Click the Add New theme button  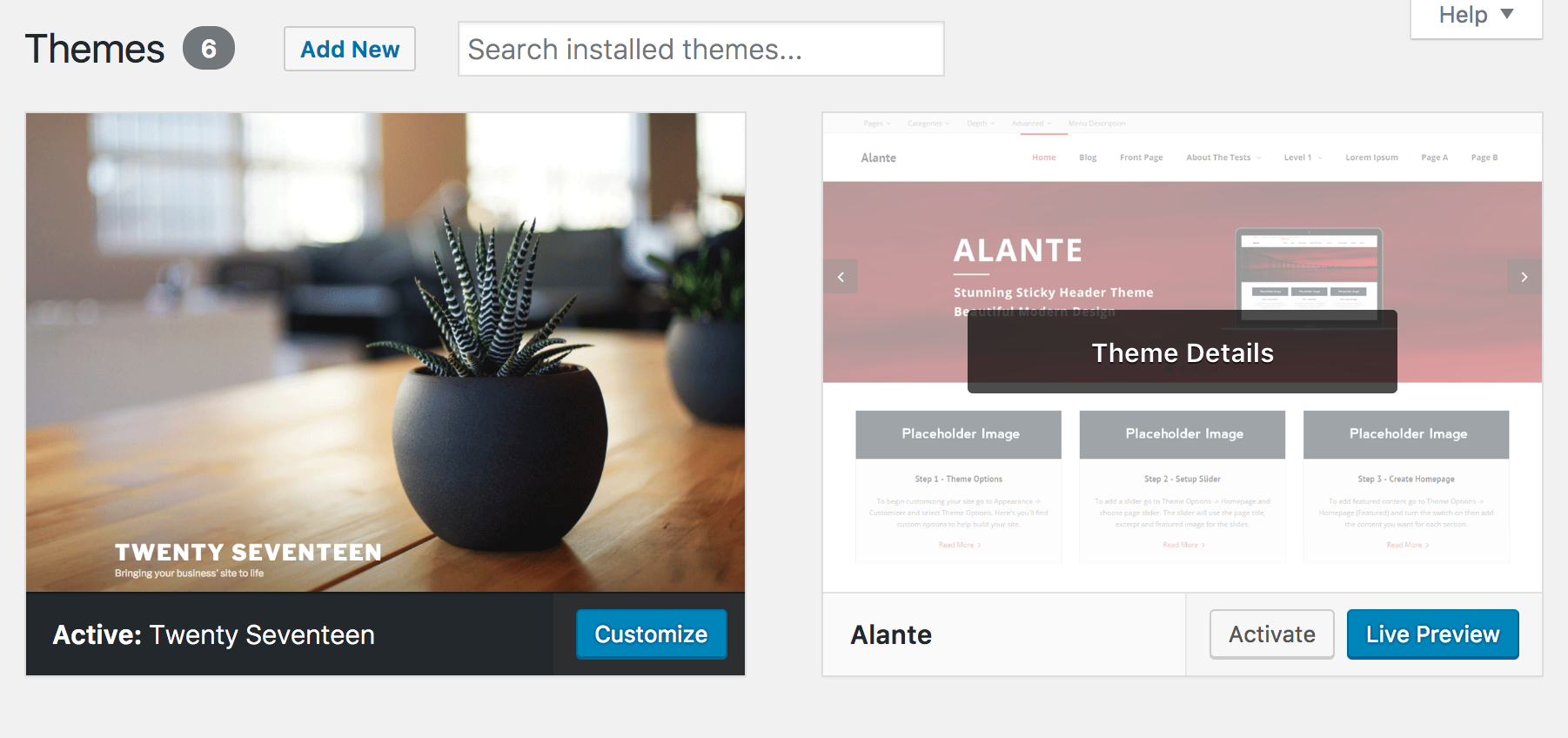(350, 49)
